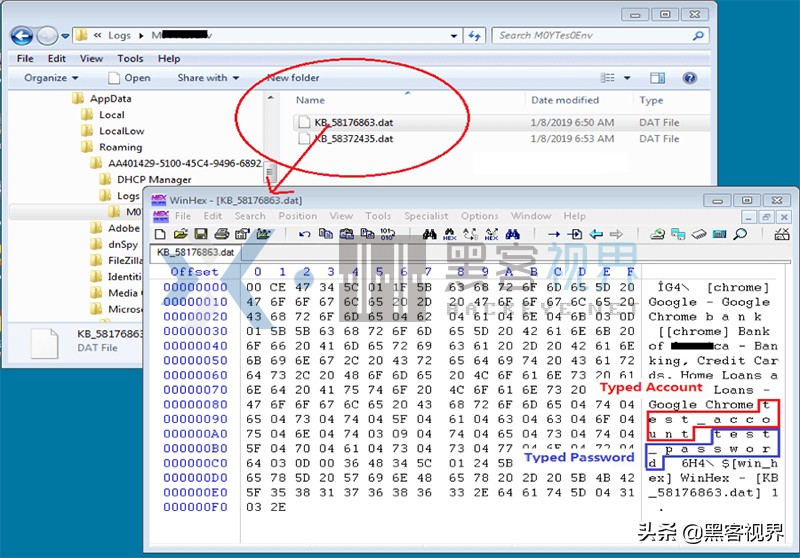This screenshot has height=558, width=800.
Task: Open WinHex Search menu
Action: [x=250, y=216]
